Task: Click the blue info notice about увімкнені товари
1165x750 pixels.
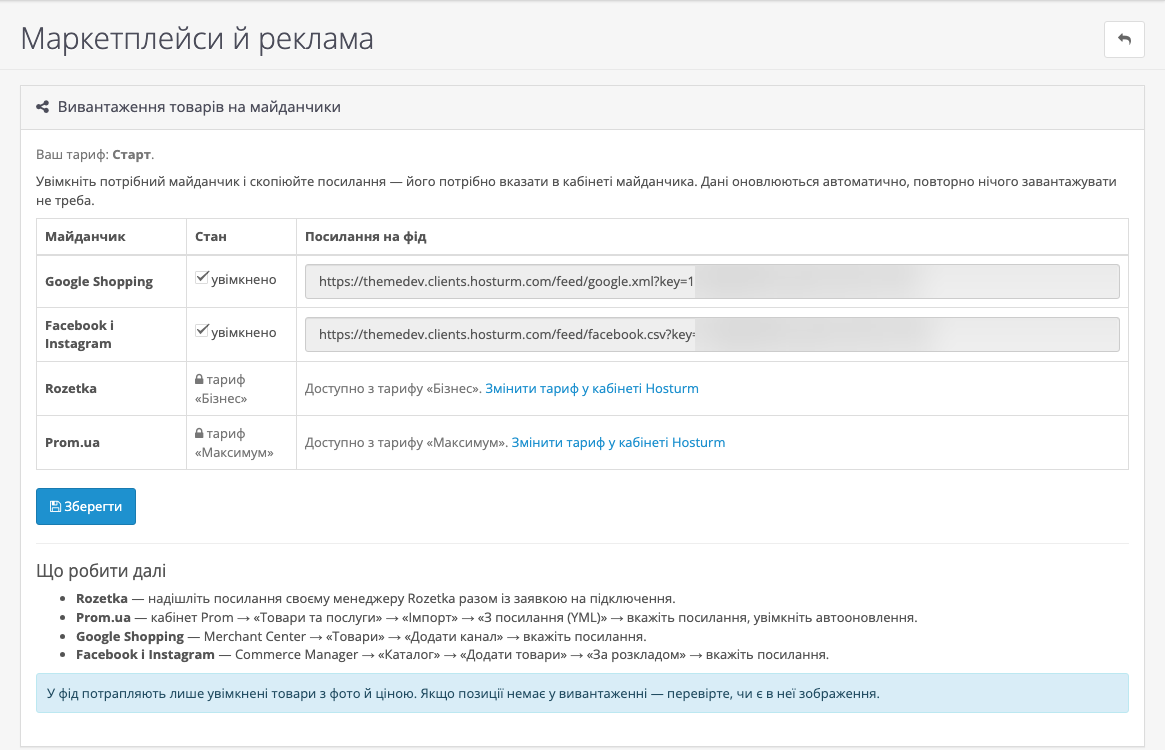Action: click(582, 694)
